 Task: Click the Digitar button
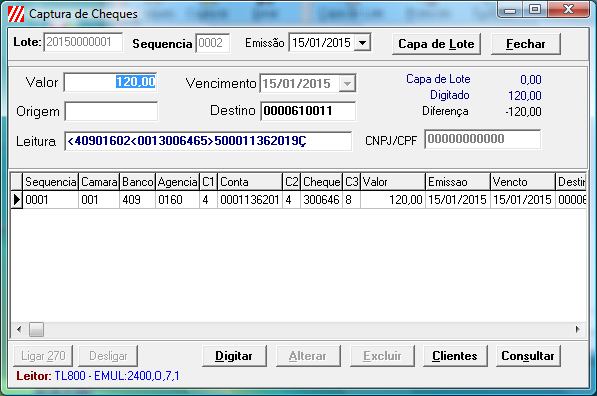tap(234, 356)
